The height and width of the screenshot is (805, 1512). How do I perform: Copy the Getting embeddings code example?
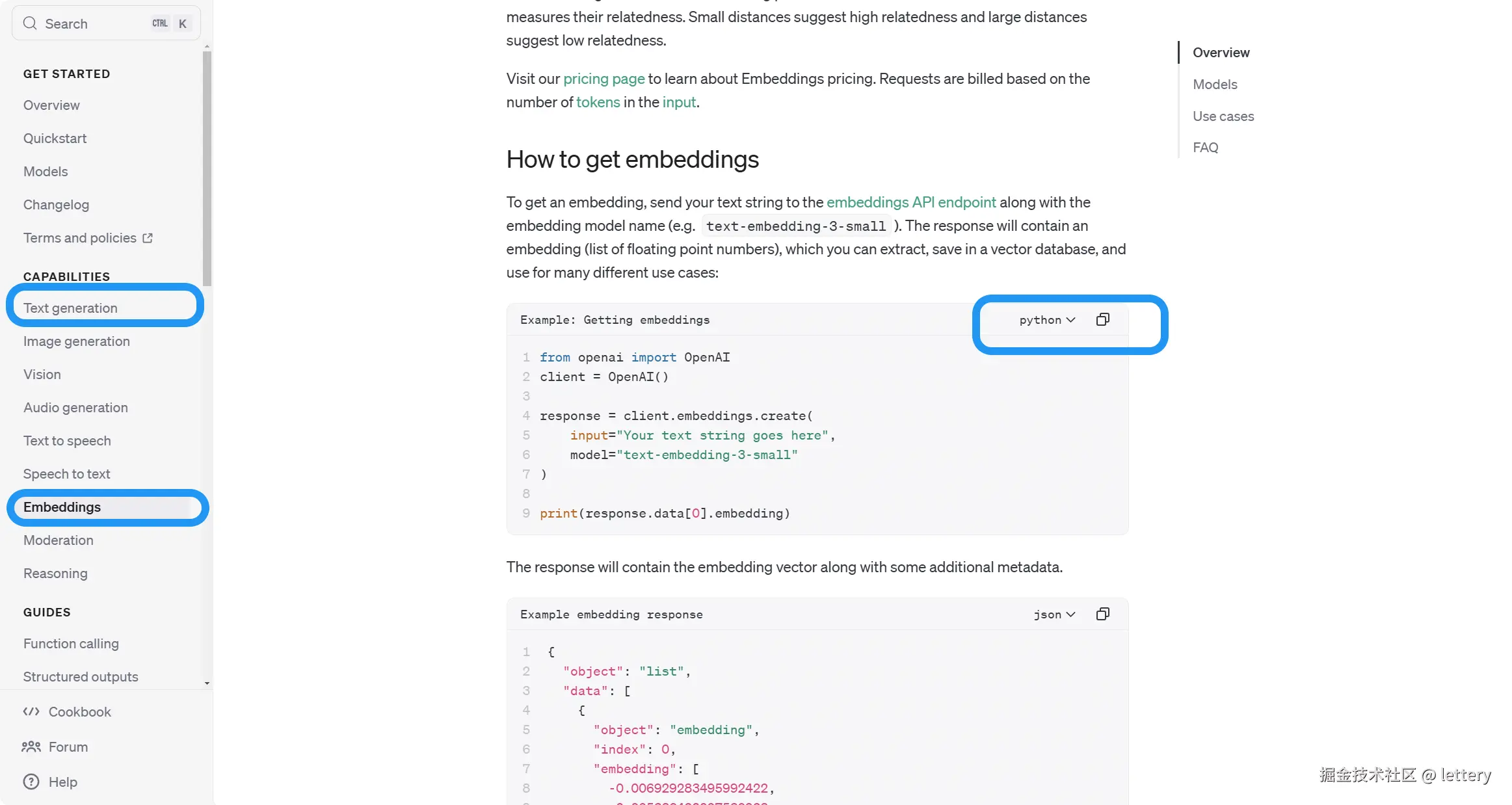(1102, 319)
